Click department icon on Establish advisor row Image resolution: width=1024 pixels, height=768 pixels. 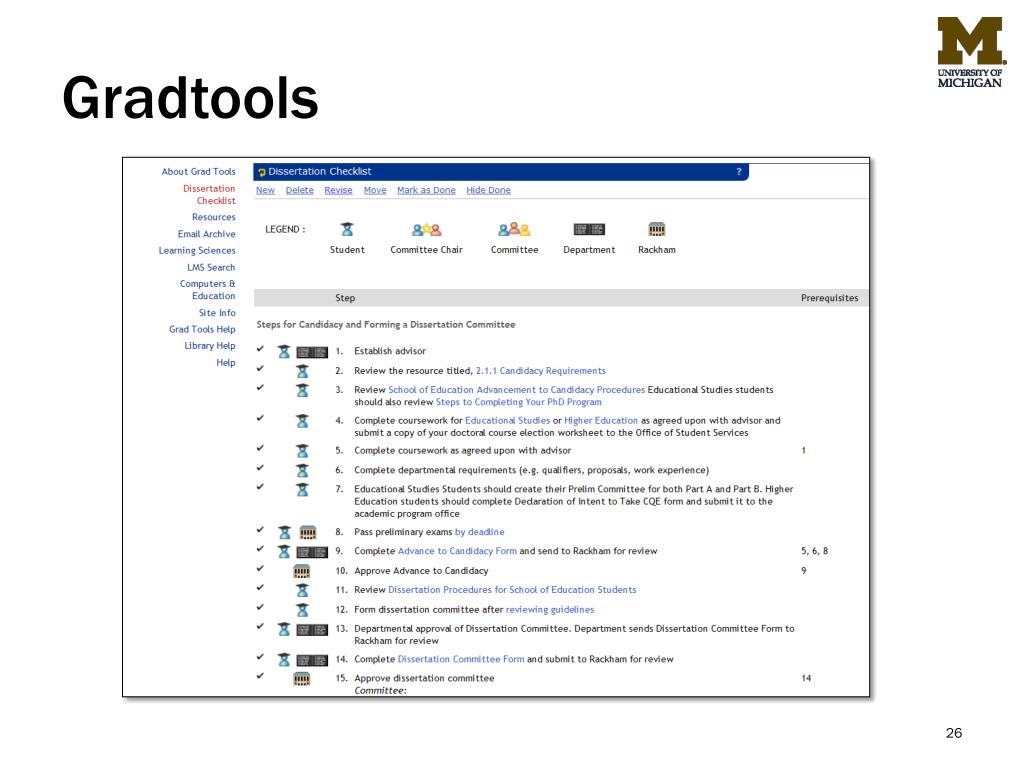(312, 353)
